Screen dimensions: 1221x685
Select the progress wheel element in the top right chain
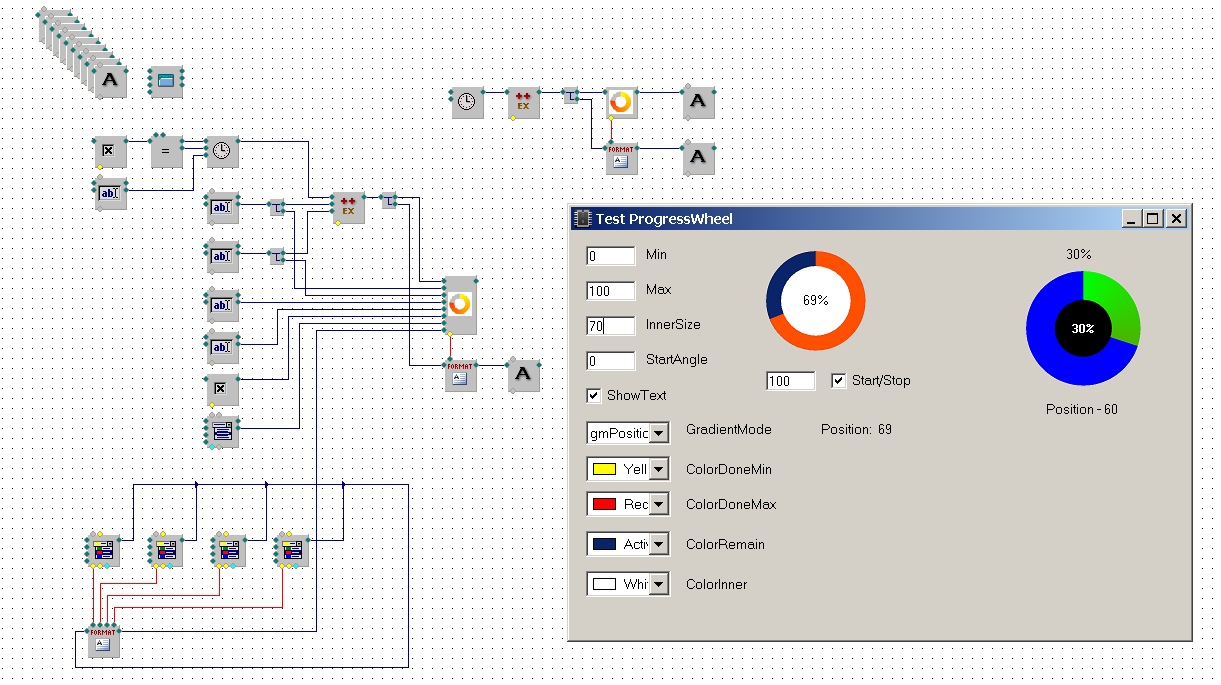point(621,102)
